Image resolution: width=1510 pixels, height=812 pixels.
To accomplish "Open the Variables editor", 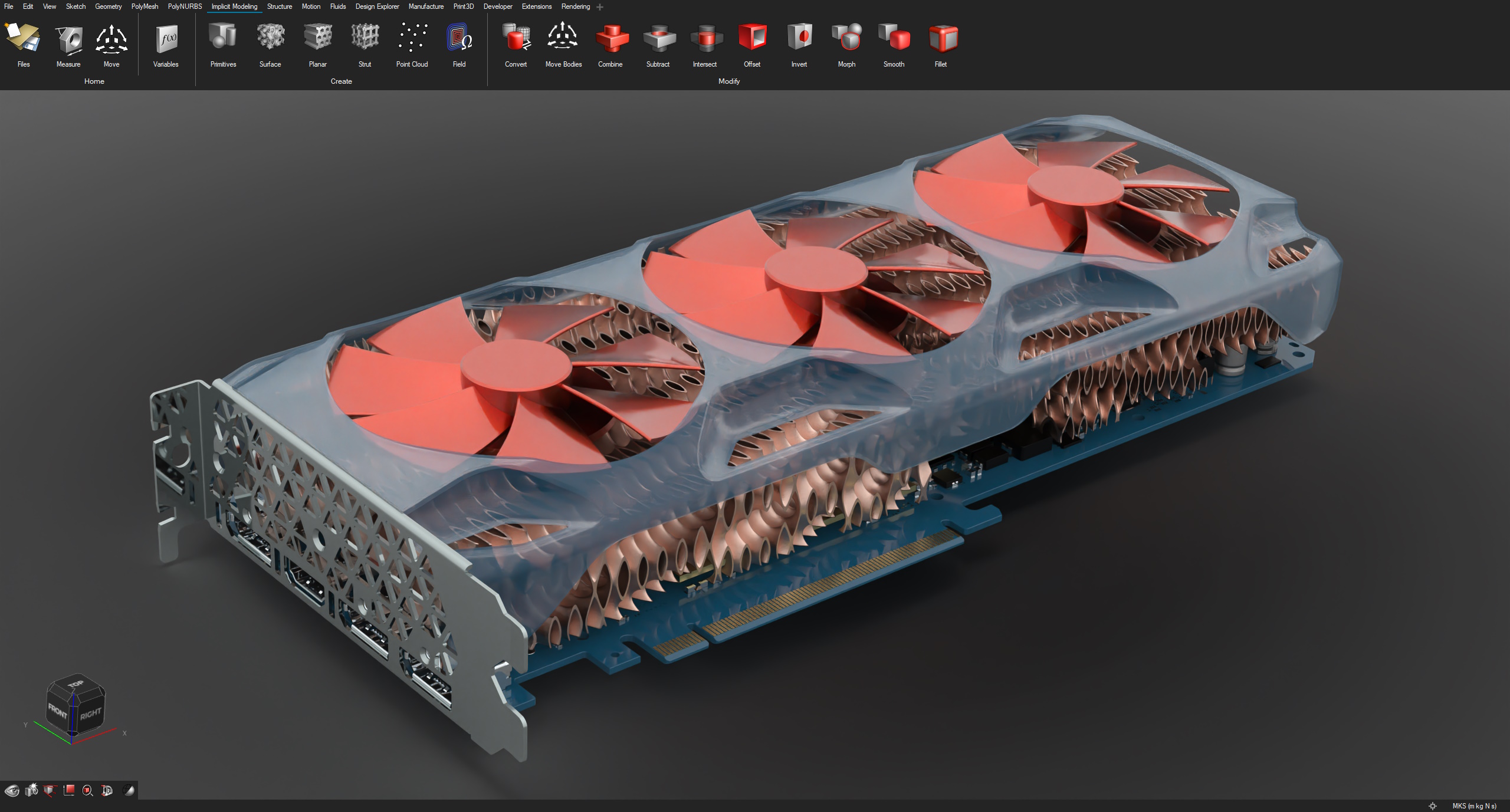I will (166, 38).
